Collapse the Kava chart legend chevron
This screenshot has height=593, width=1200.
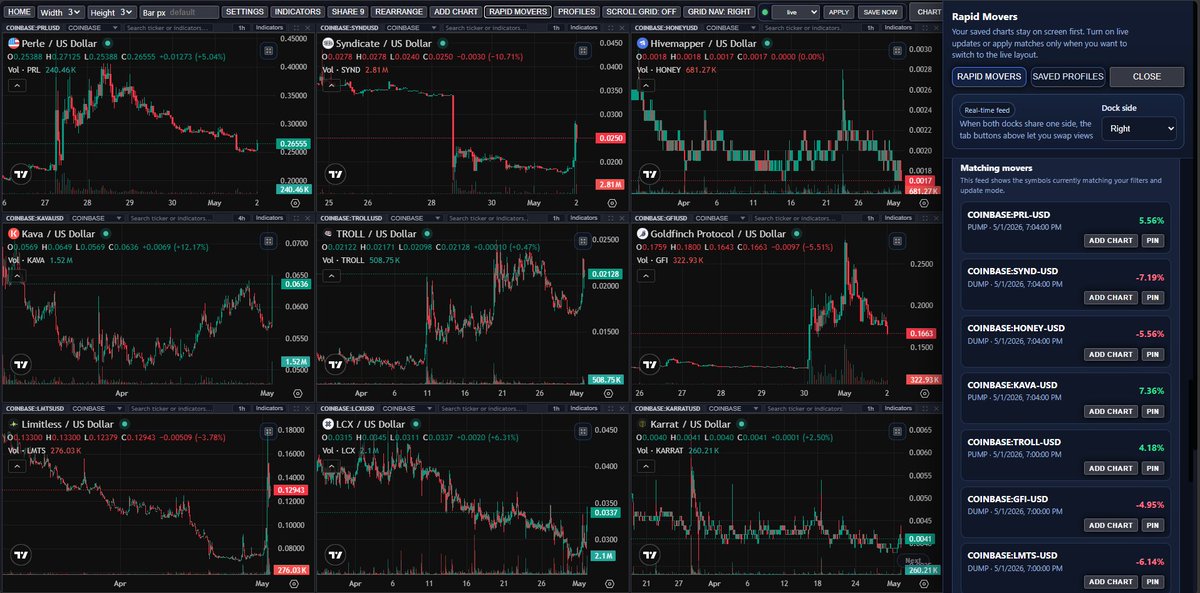(16, 276)
